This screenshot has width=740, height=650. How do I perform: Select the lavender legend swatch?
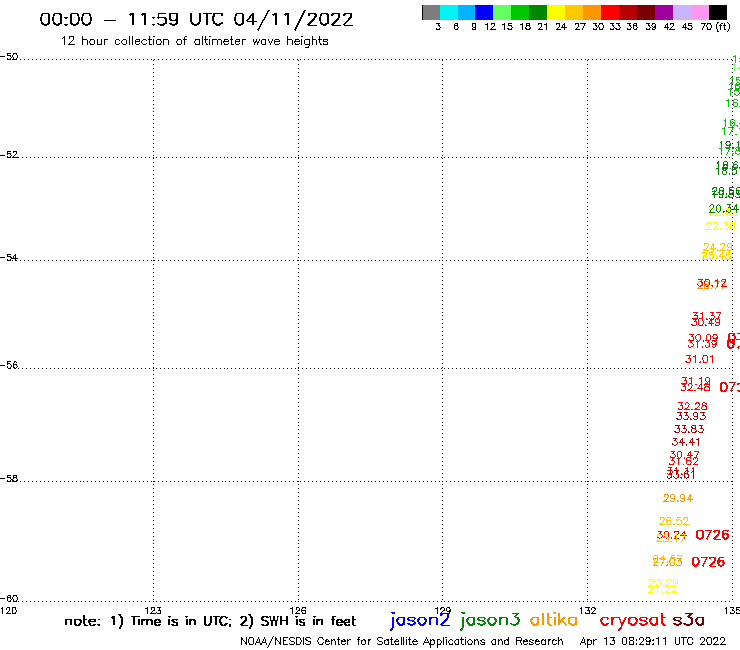[681, 12]
